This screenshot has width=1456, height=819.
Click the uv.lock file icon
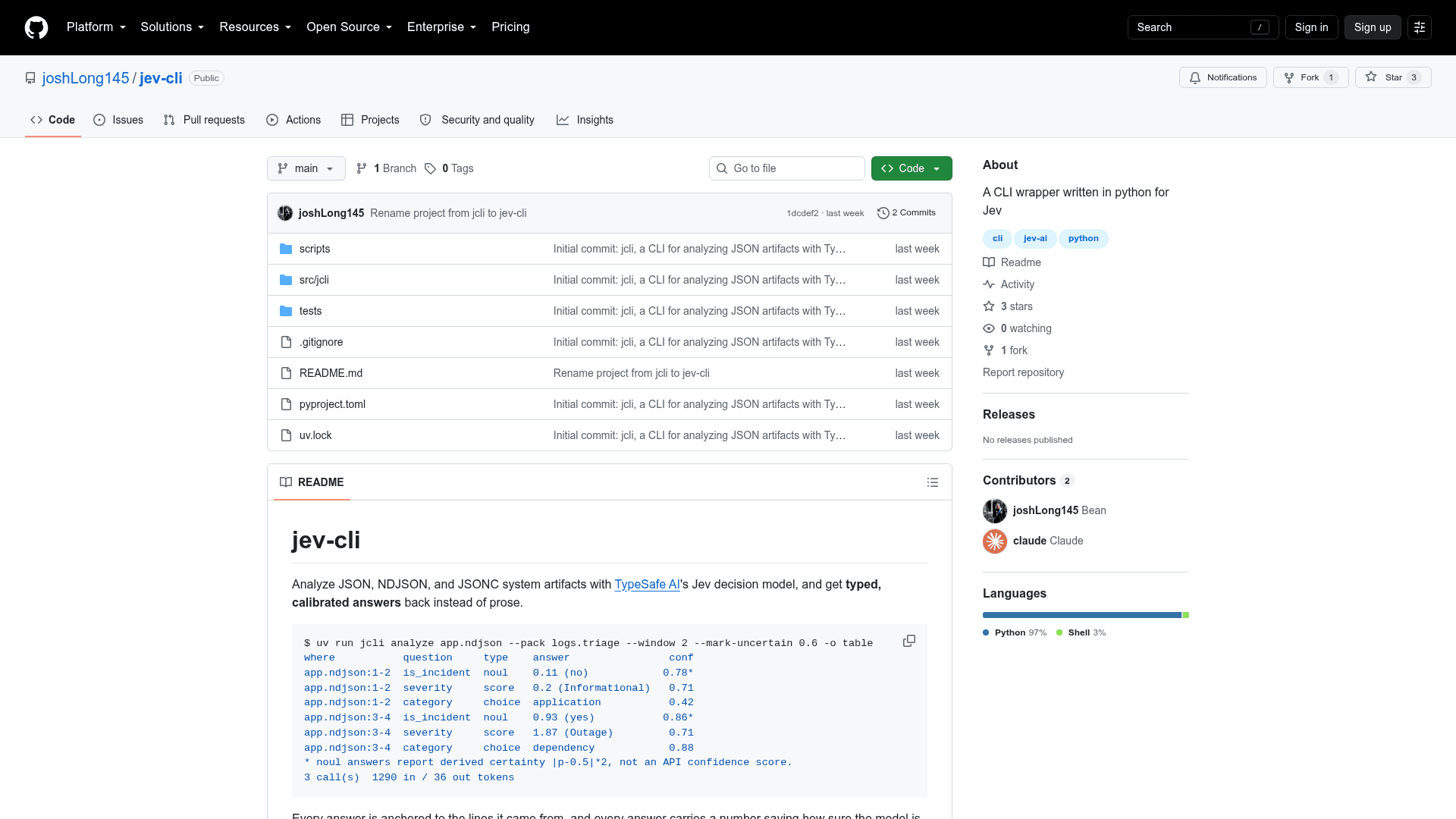286,435
